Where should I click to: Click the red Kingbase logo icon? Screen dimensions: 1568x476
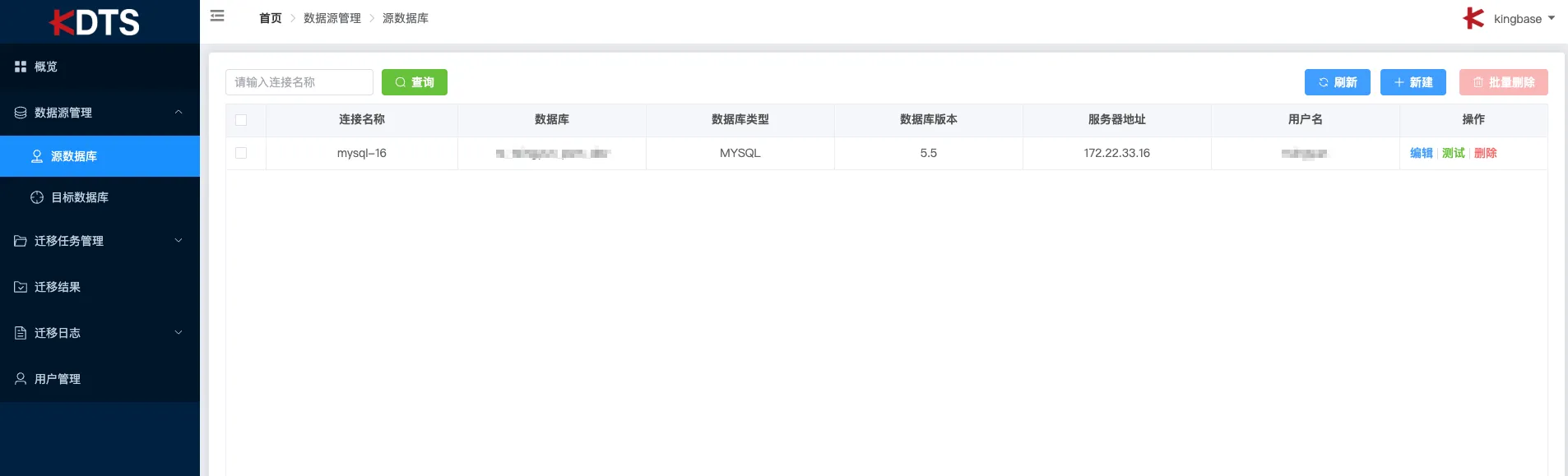1473,18
